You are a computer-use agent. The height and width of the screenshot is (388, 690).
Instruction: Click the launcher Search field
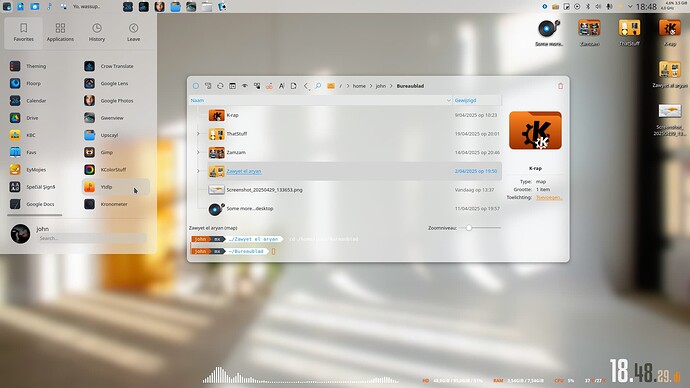(91, 238)
